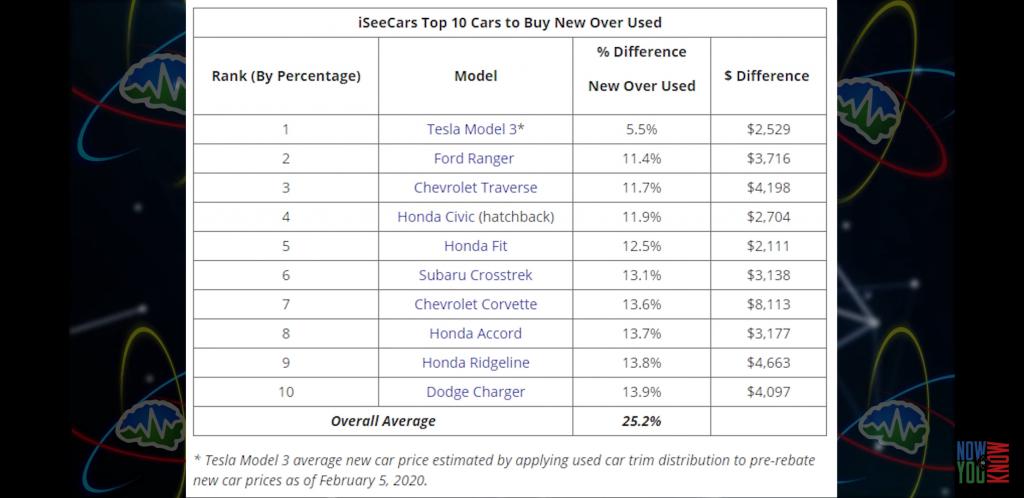This screenshot has width=1024, height=498.
Task: Click the Honda Fit model link
Action: click(x=475, y=246)
